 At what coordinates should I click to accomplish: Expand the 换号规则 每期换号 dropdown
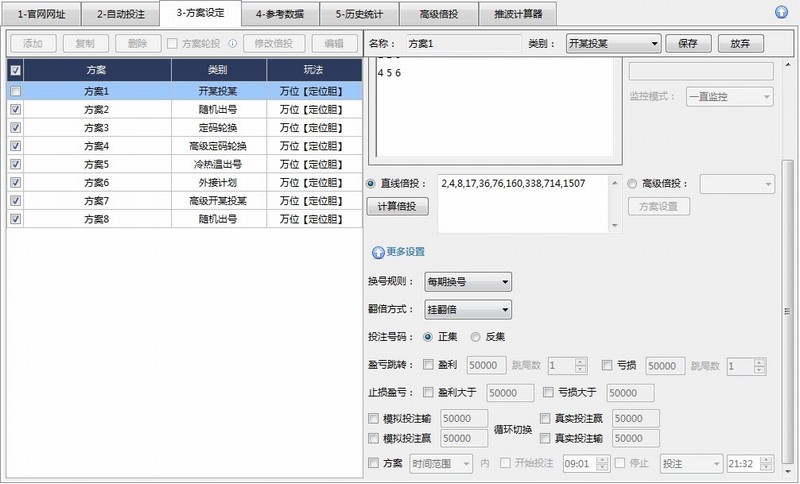coord(468,282)
